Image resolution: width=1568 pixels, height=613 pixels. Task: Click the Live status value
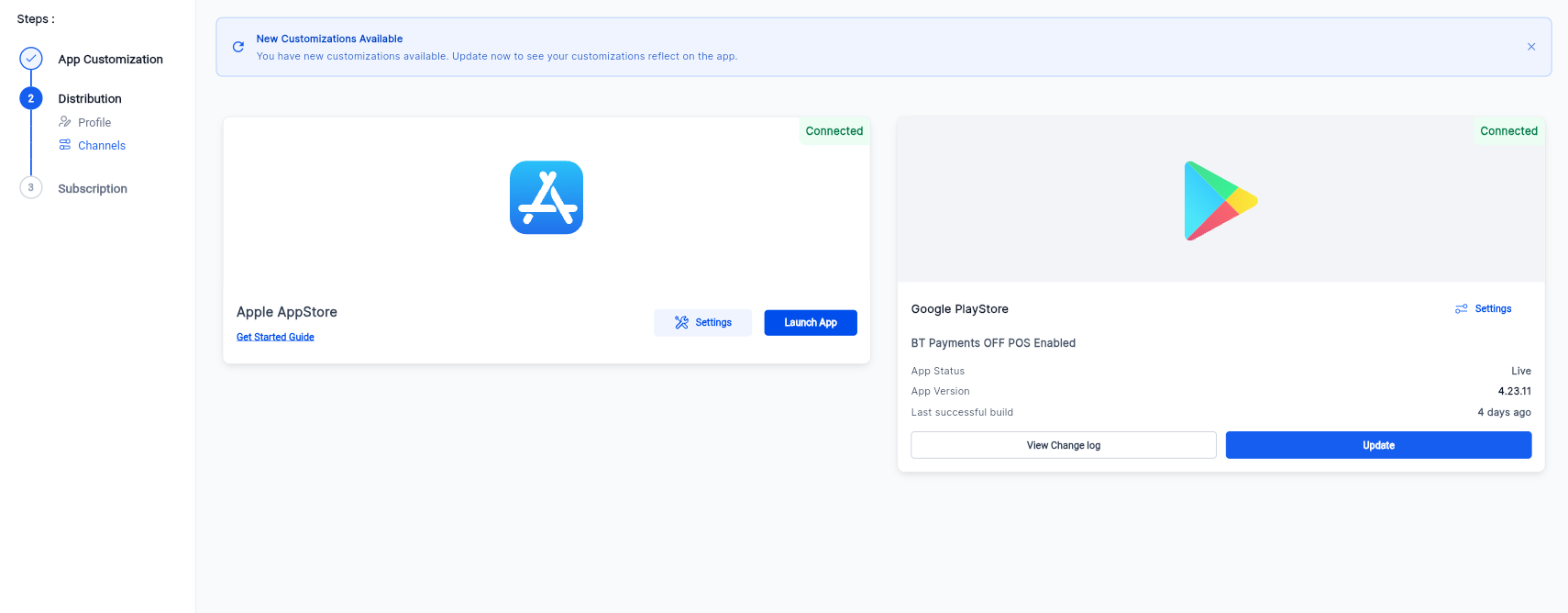[1521, 371]
